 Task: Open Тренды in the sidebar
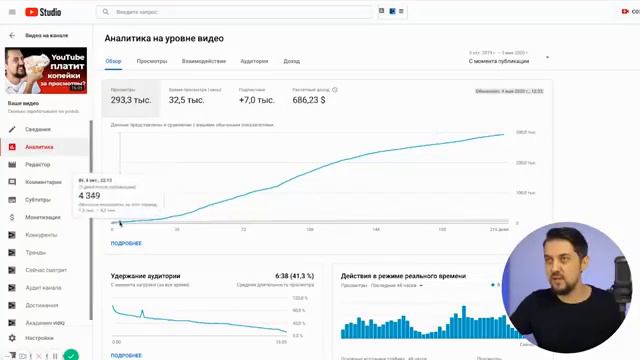point(45,252)
